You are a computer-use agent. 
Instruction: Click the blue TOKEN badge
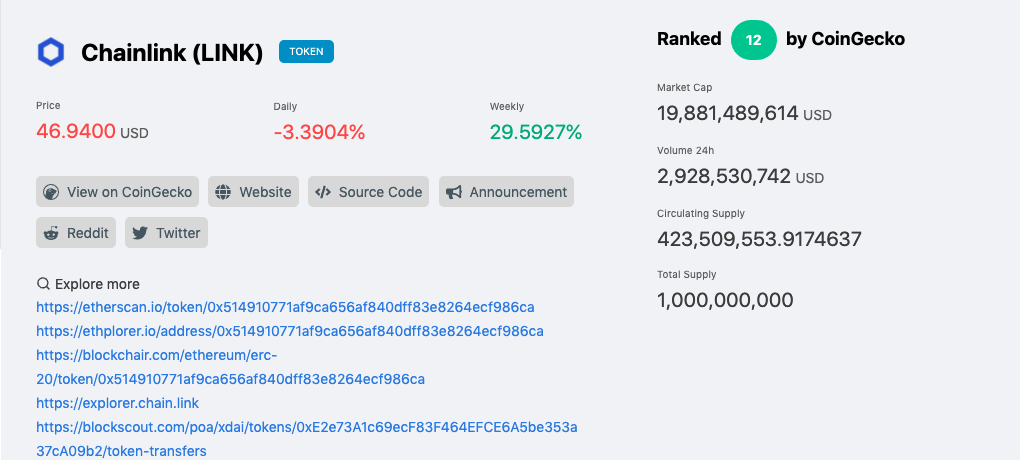tap(306, 51)
